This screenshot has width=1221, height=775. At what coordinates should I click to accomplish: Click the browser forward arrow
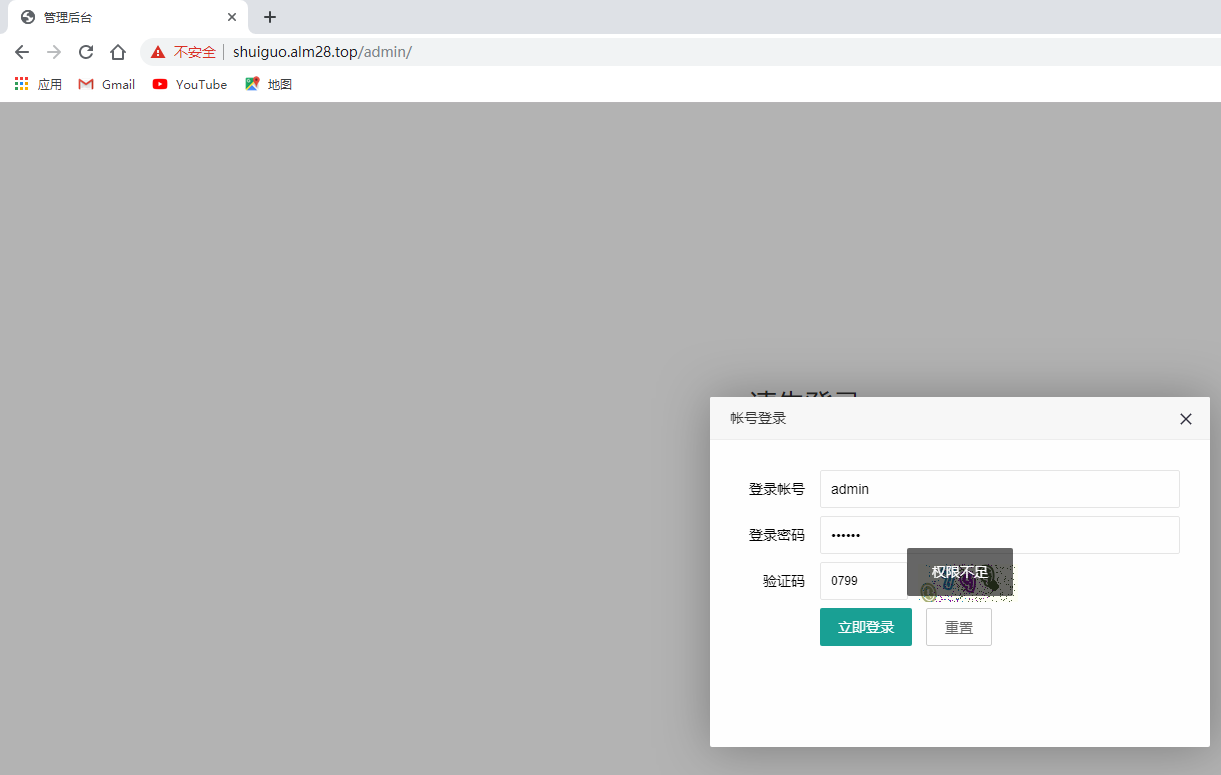tap(54, 52)
